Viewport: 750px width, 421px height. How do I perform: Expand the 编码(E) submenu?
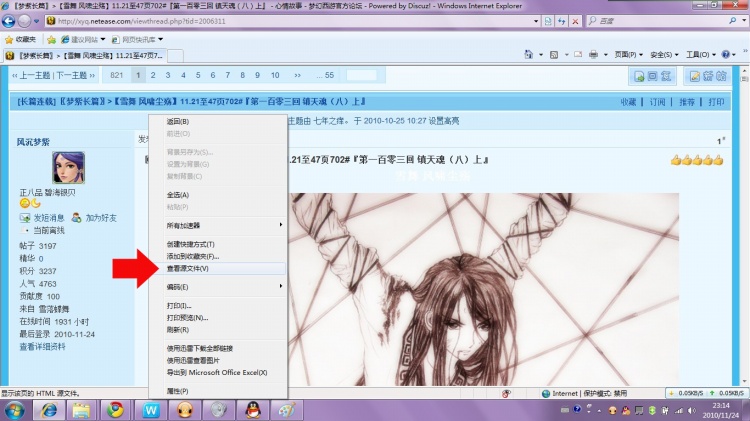pos(219,287)
